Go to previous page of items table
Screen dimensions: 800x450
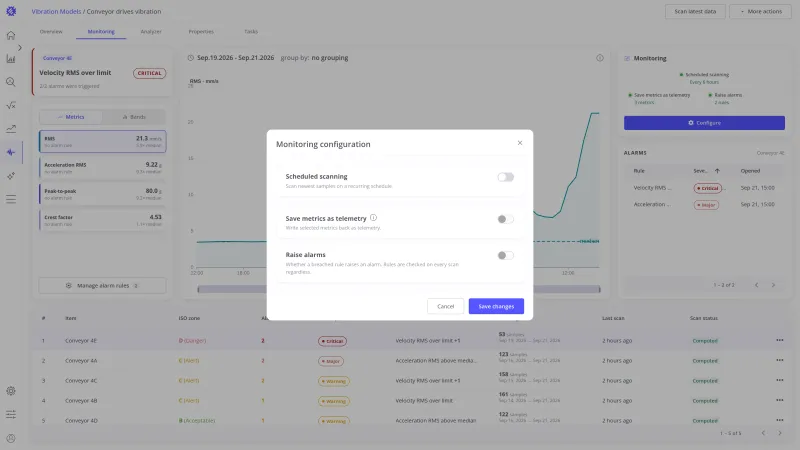click(x=763, y=433)
